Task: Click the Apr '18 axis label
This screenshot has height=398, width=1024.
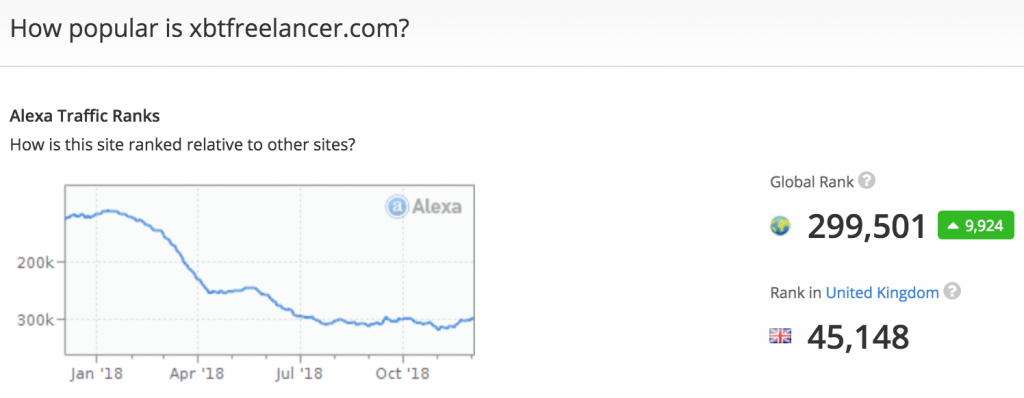Action: point(198,374)
